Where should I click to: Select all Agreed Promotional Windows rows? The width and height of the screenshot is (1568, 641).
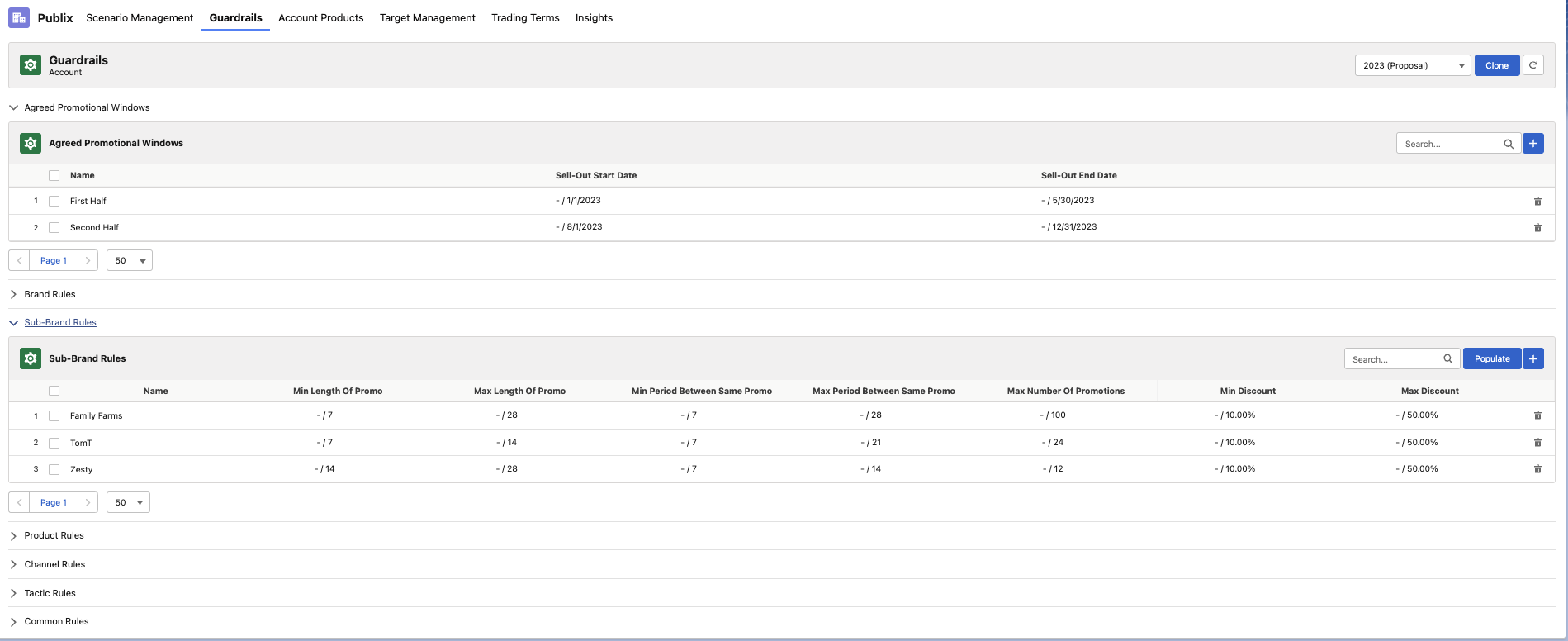coord(54,175)
